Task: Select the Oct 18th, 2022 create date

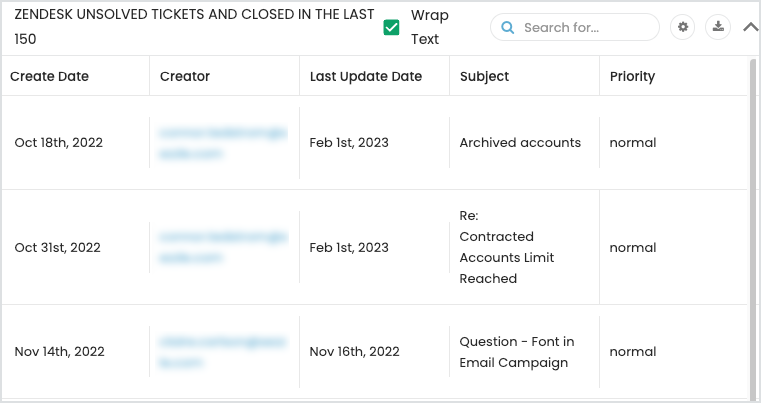Action: 59,143
